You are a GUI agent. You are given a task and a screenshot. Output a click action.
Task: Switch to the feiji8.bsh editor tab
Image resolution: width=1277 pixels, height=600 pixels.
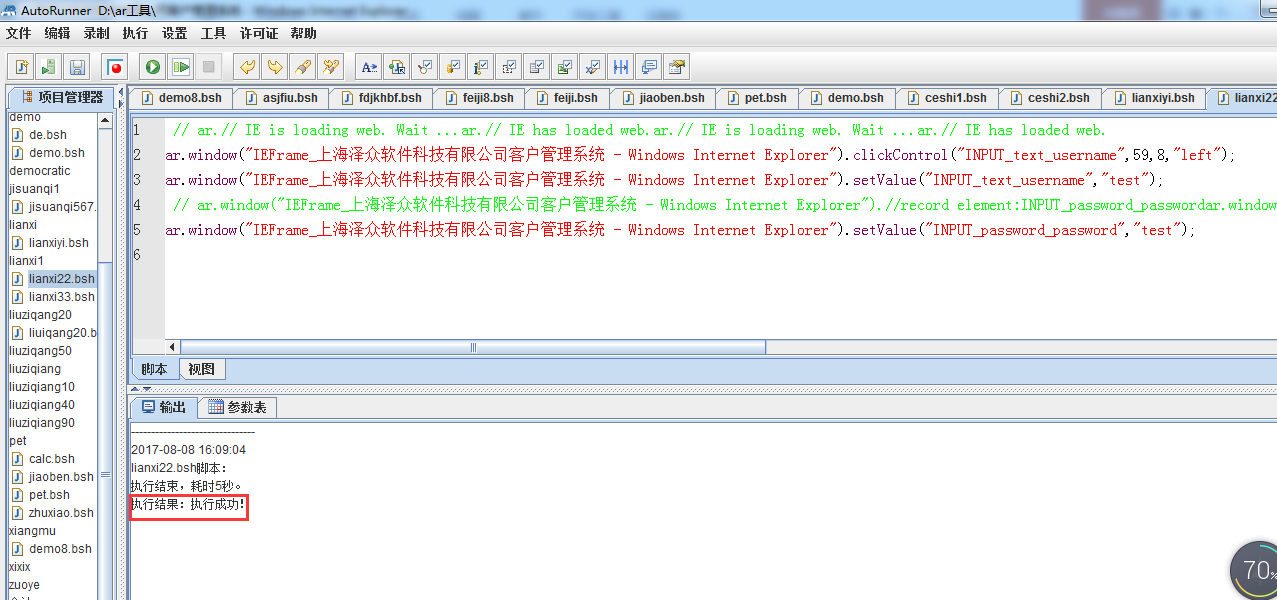480,98
